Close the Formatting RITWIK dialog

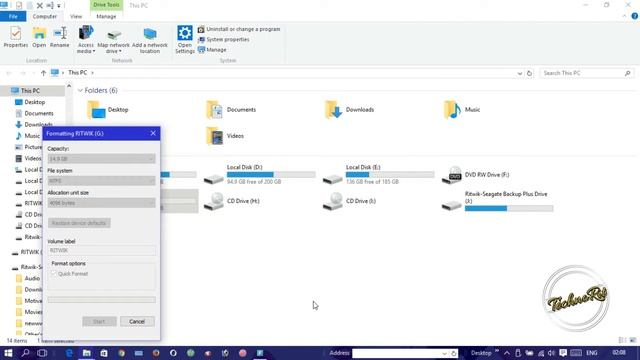coord(153,133)
